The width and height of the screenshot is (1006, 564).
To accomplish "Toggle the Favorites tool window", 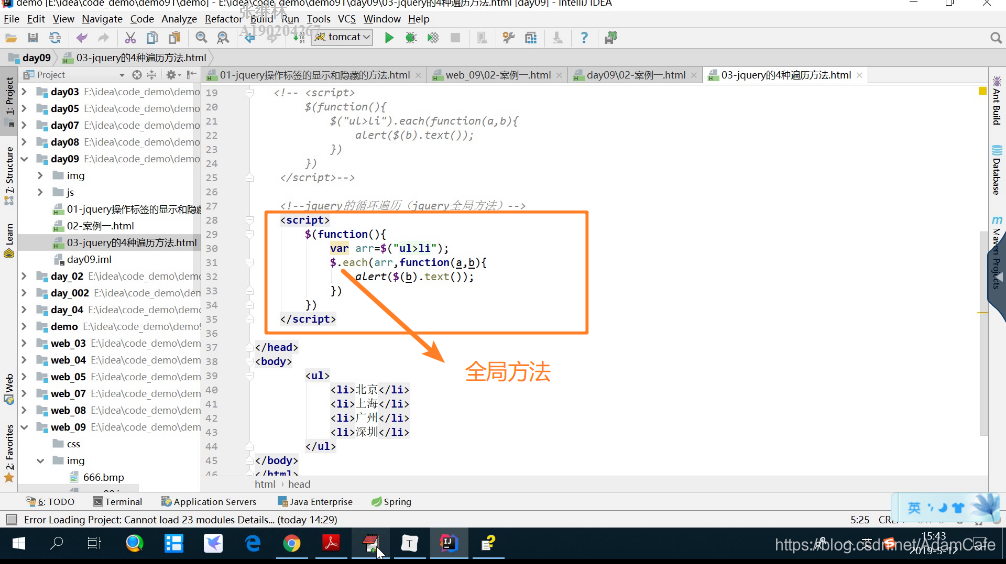I will pos(9,453).
